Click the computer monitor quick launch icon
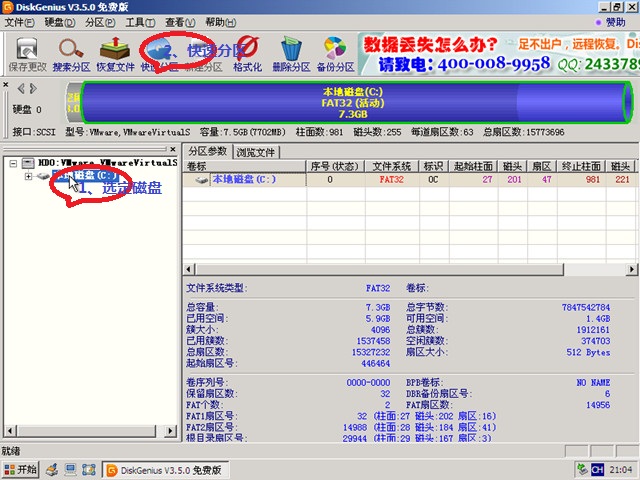 (71, 470)
